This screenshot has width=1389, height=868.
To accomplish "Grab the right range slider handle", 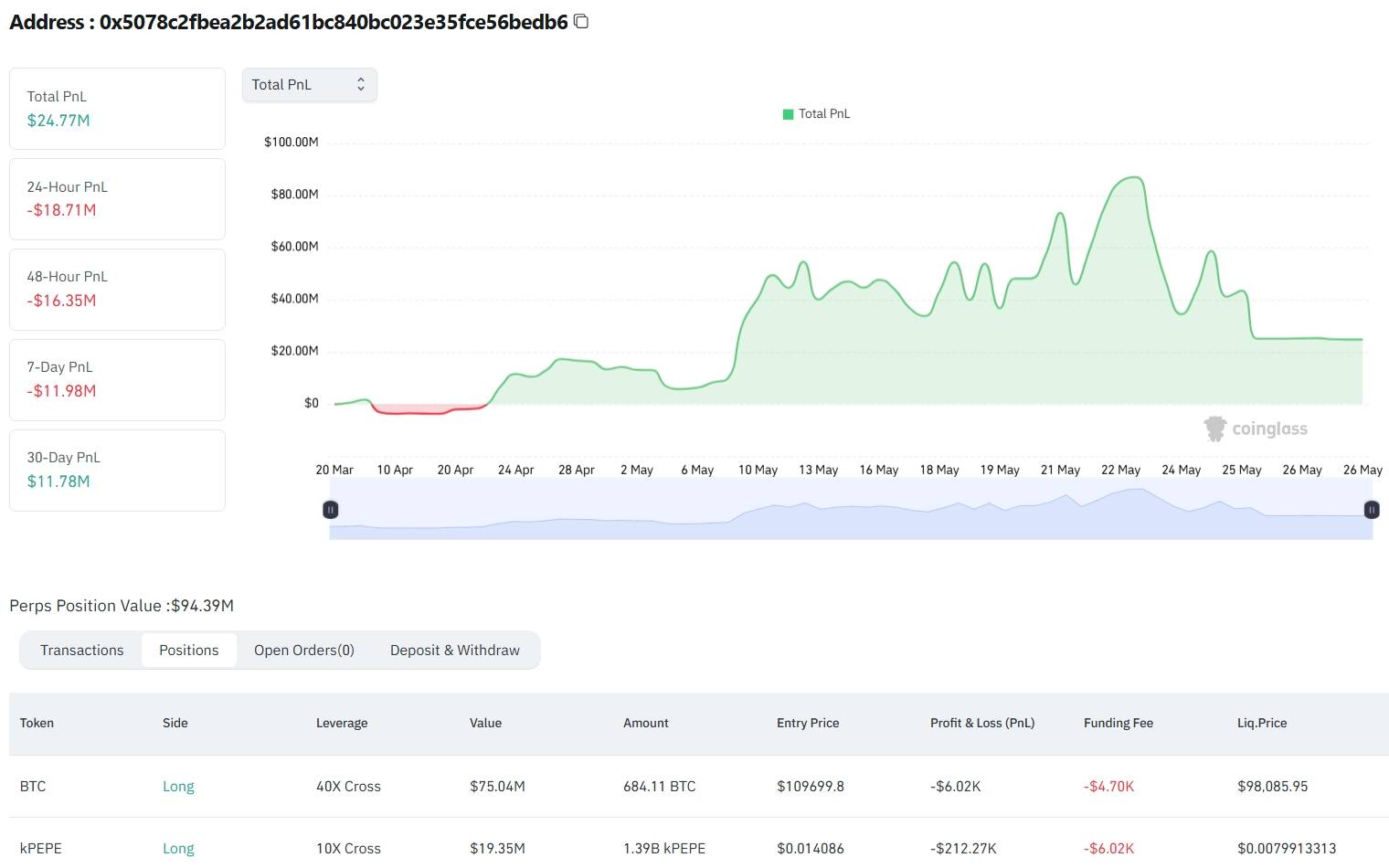I will (x=1372, y=510).
